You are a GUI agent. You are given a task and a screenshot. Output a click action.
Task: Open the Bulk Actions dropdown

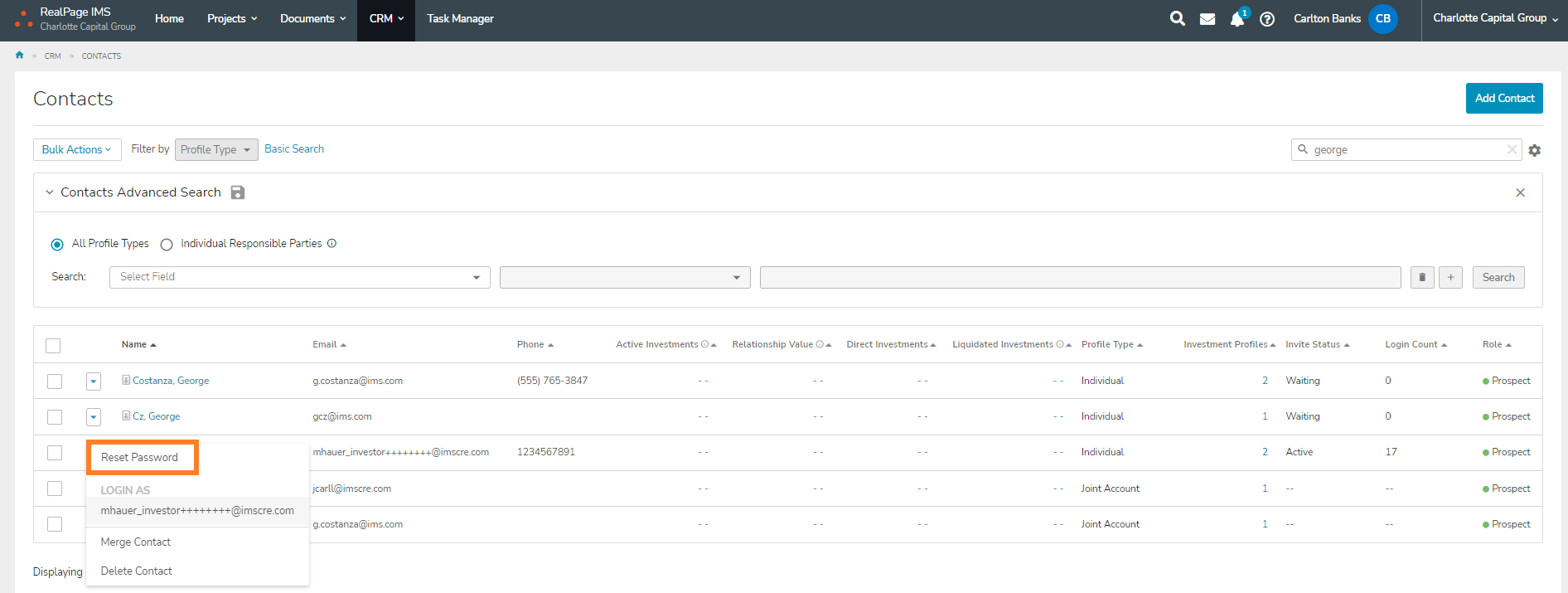pos(77,149)
